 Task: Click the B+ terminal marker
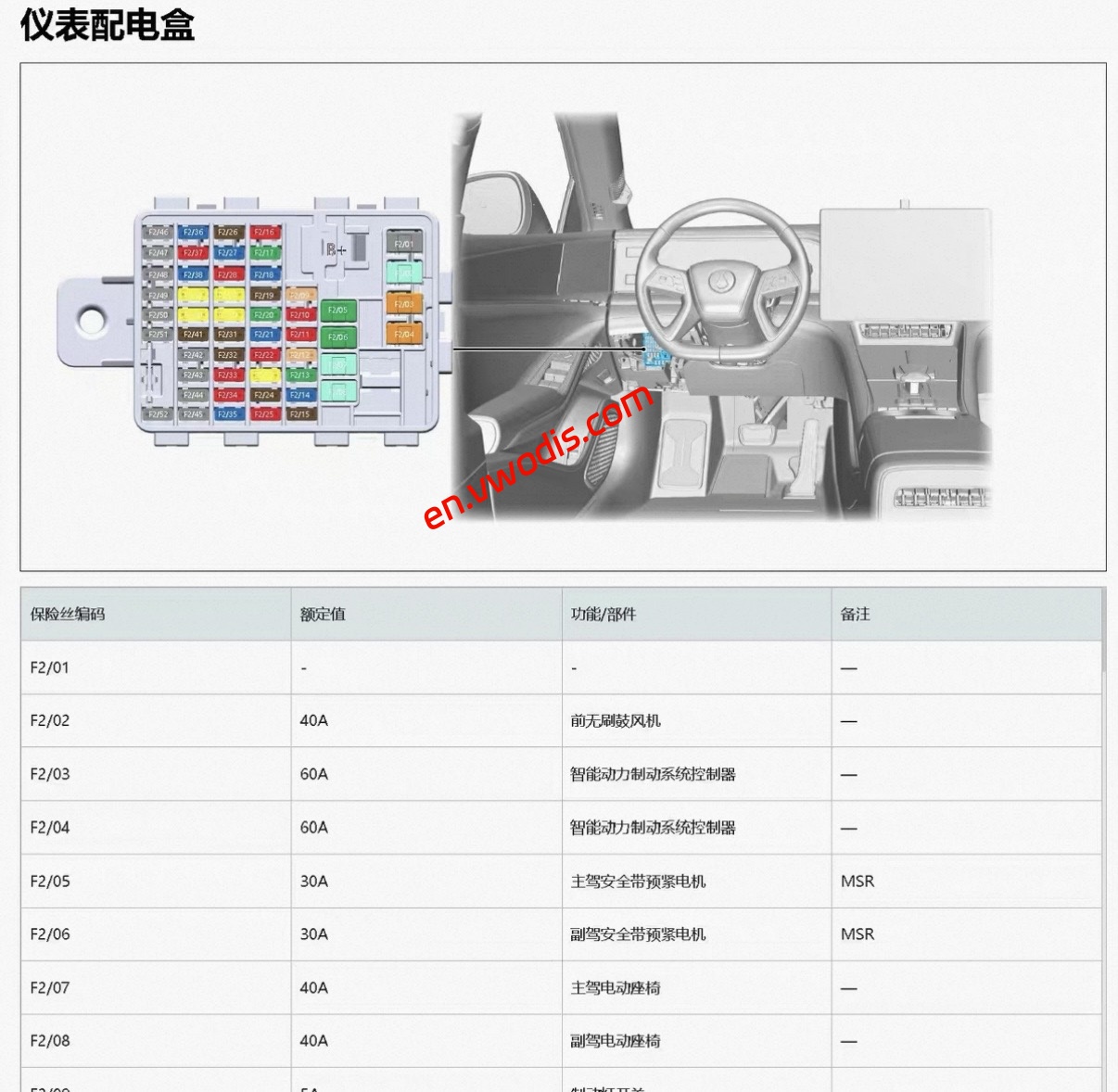tap(336, 250)
